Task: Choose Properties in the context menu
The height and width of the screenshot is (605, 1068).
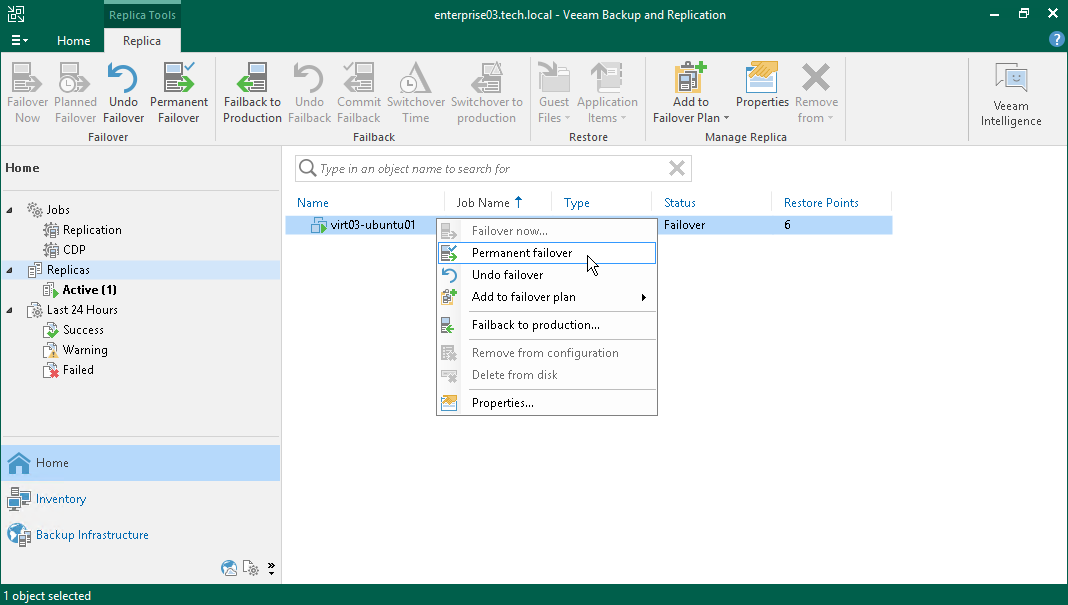Action: 547,403
